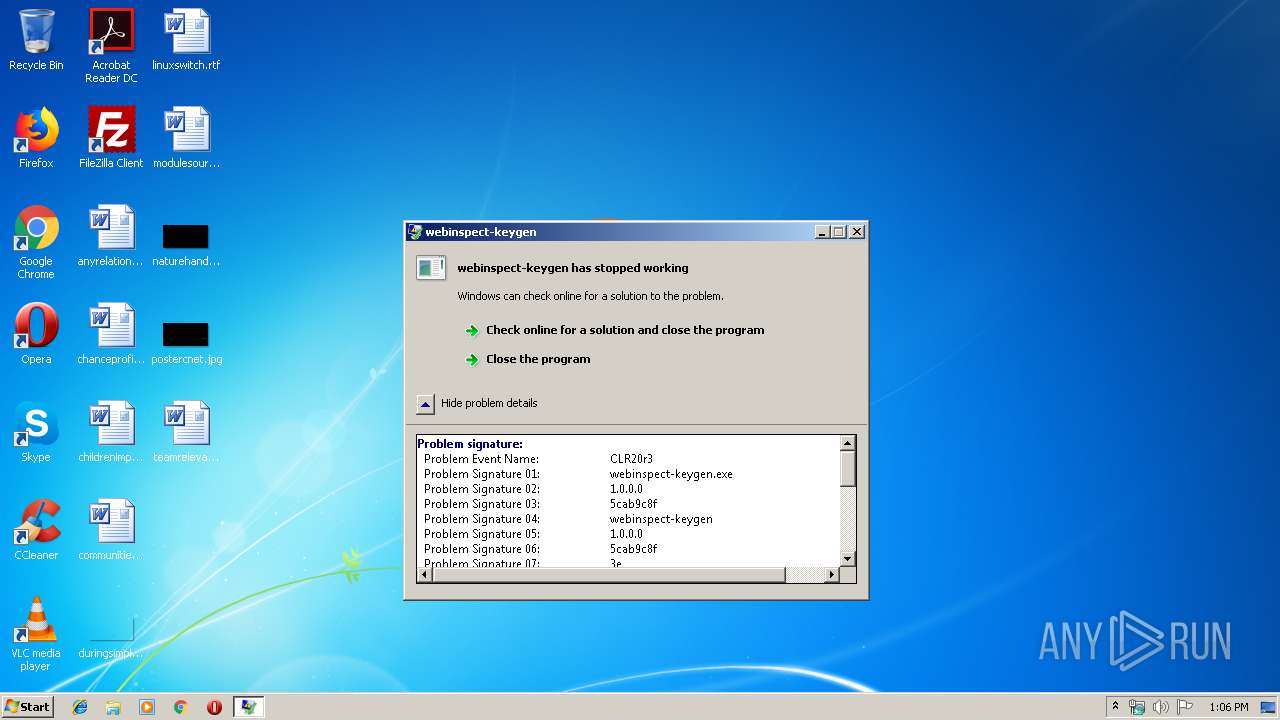Open the Start menu
1280x720 pixels.
pos(28,707)
